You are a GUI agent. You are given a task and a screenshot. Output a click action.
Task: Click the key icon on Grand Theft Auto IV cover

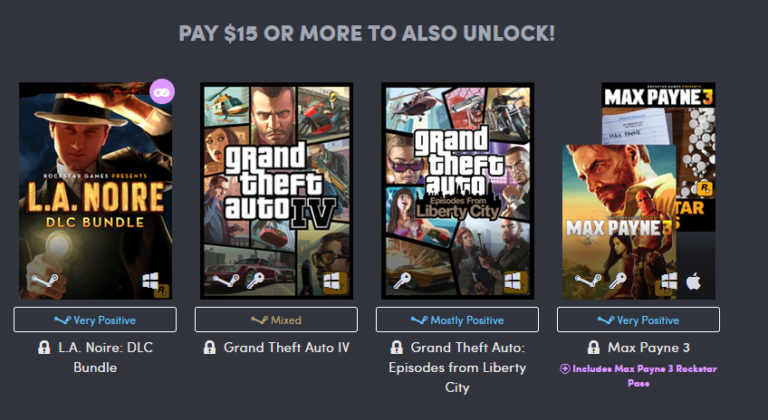click(255, 281)
